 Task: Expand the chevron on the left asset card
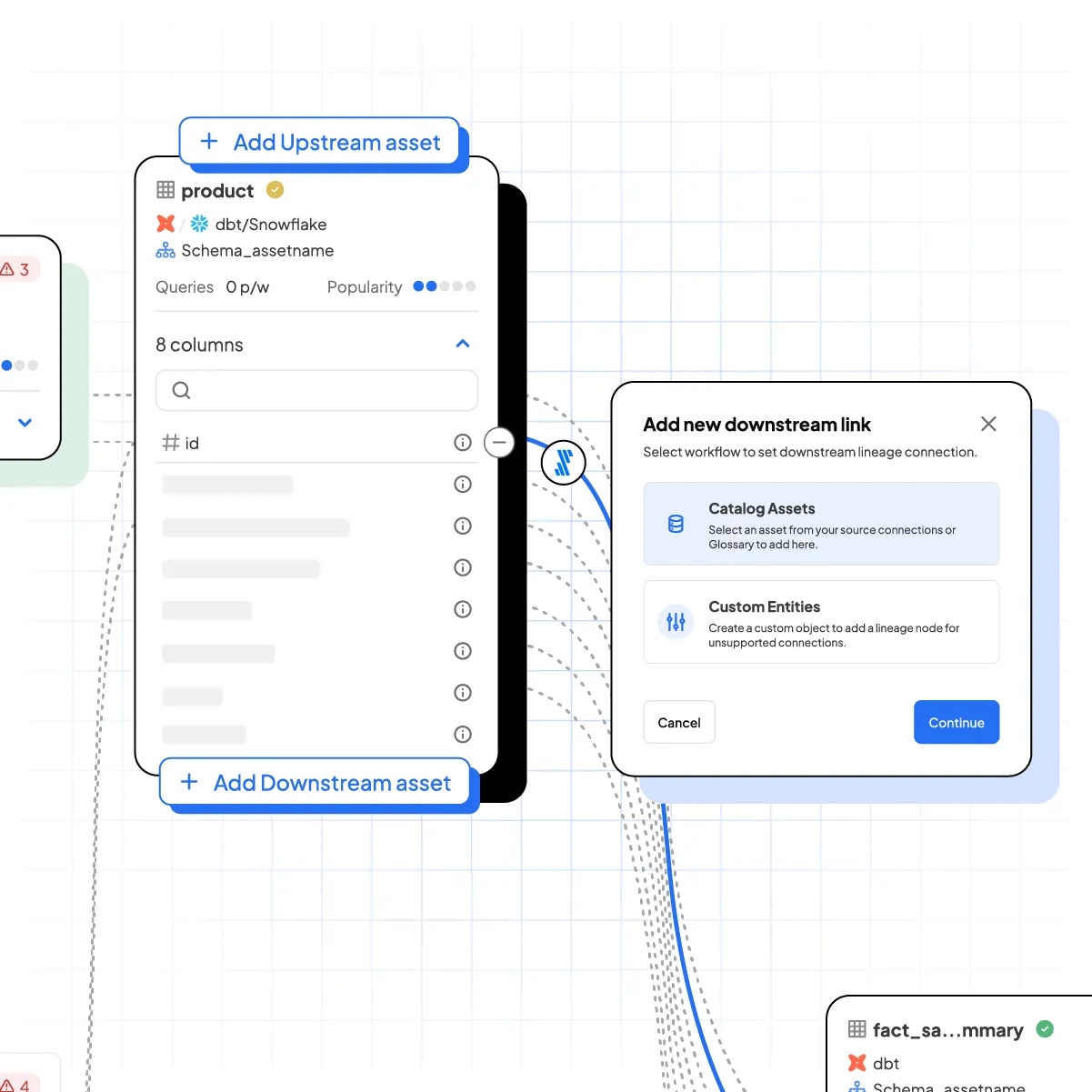pyautogui.click(x=25, y=422)
